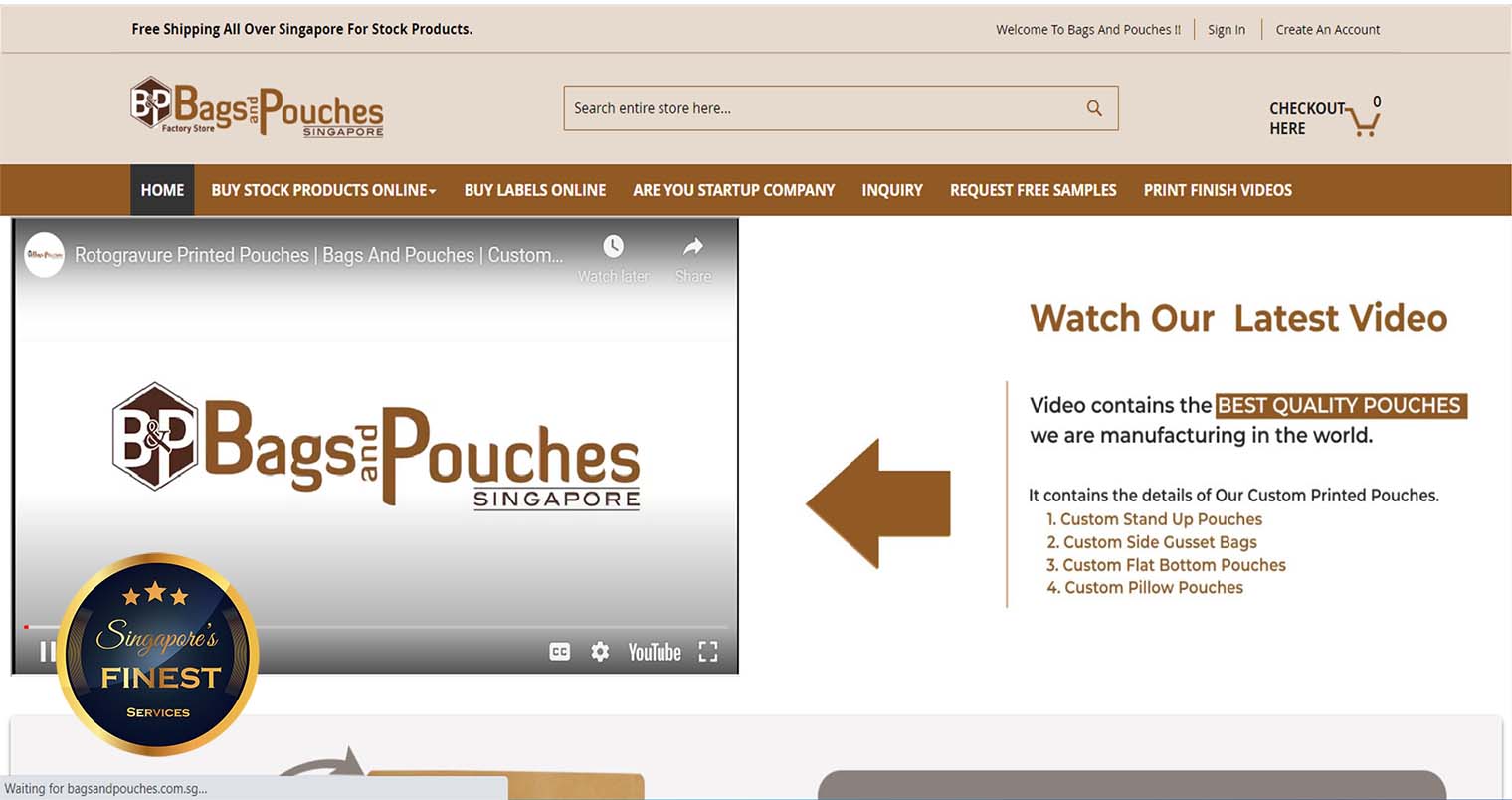
Task: Toggle closed captions on the video
Action: point(560,652)
